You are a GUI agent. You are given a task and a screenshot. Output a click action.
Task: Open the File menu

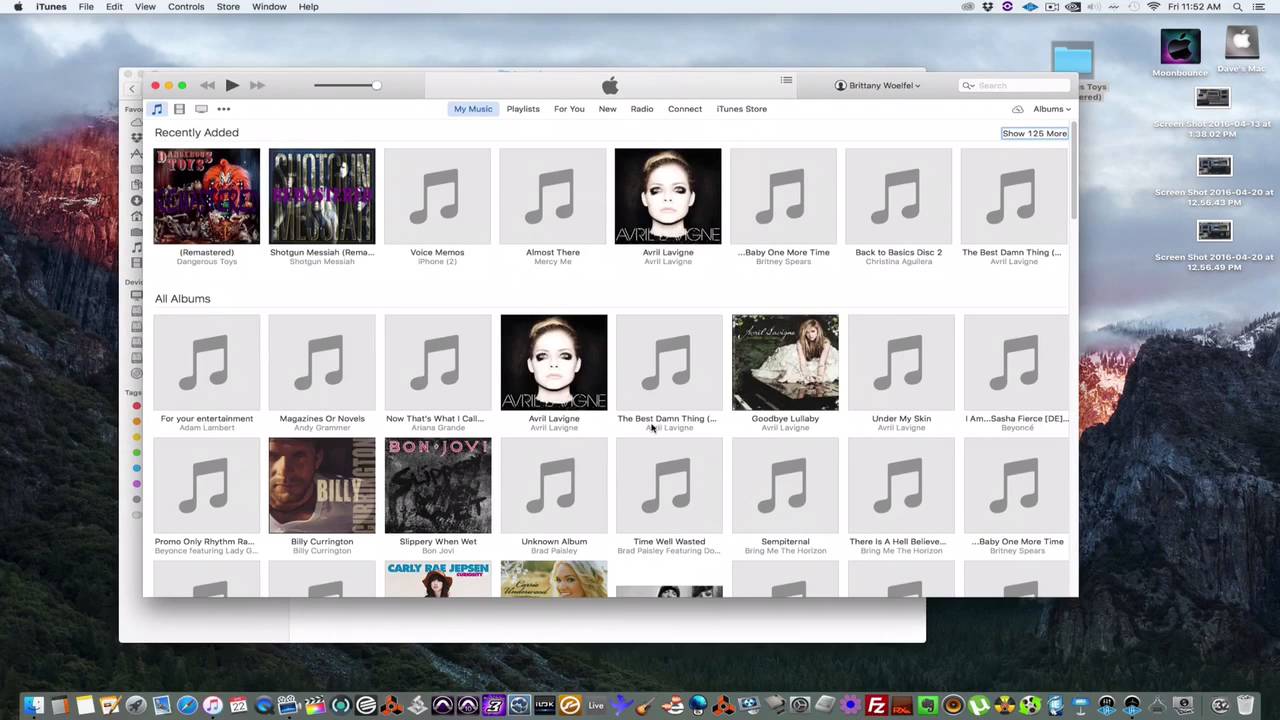pos(86,7)
